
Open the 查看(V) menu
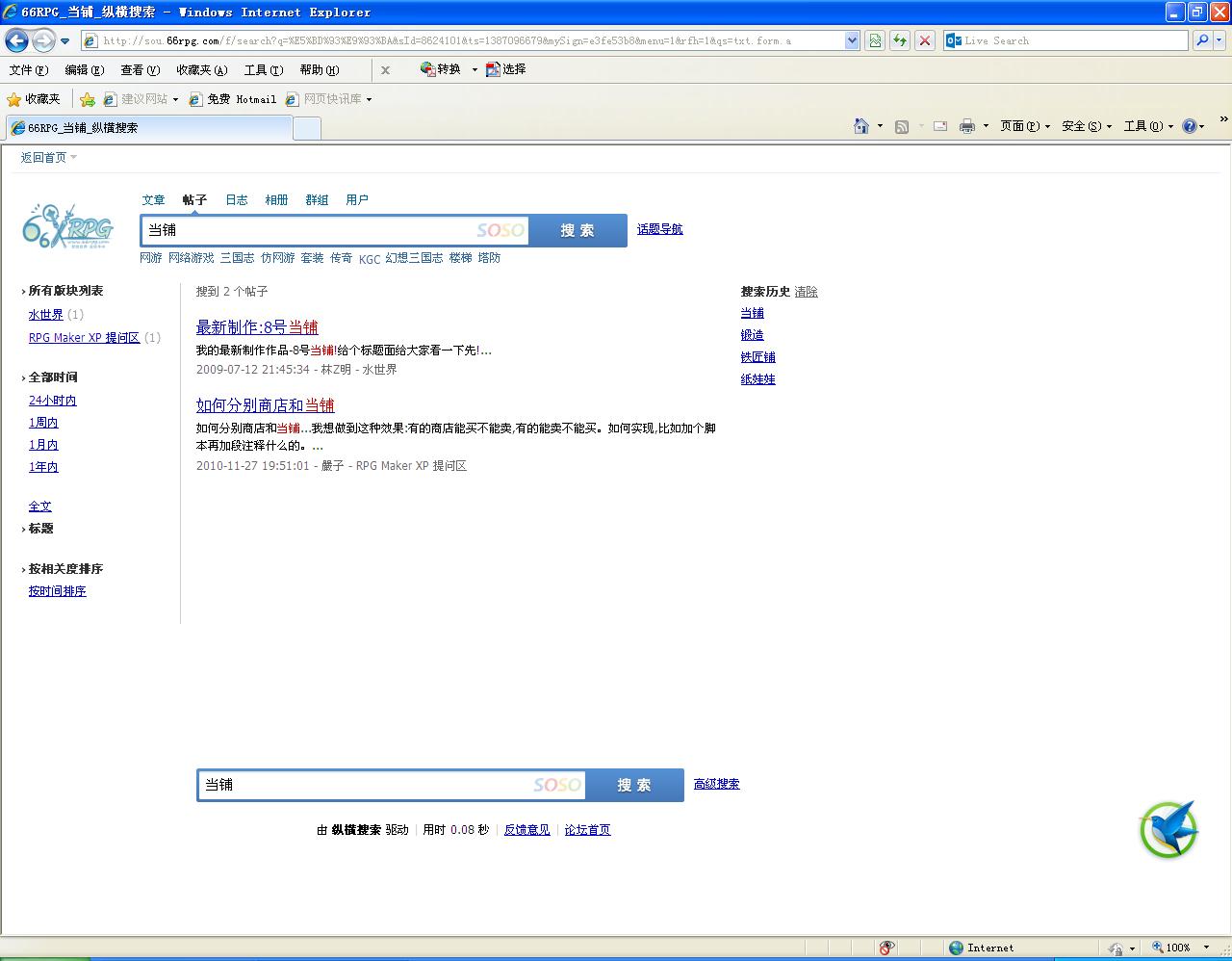pos(141,69)
